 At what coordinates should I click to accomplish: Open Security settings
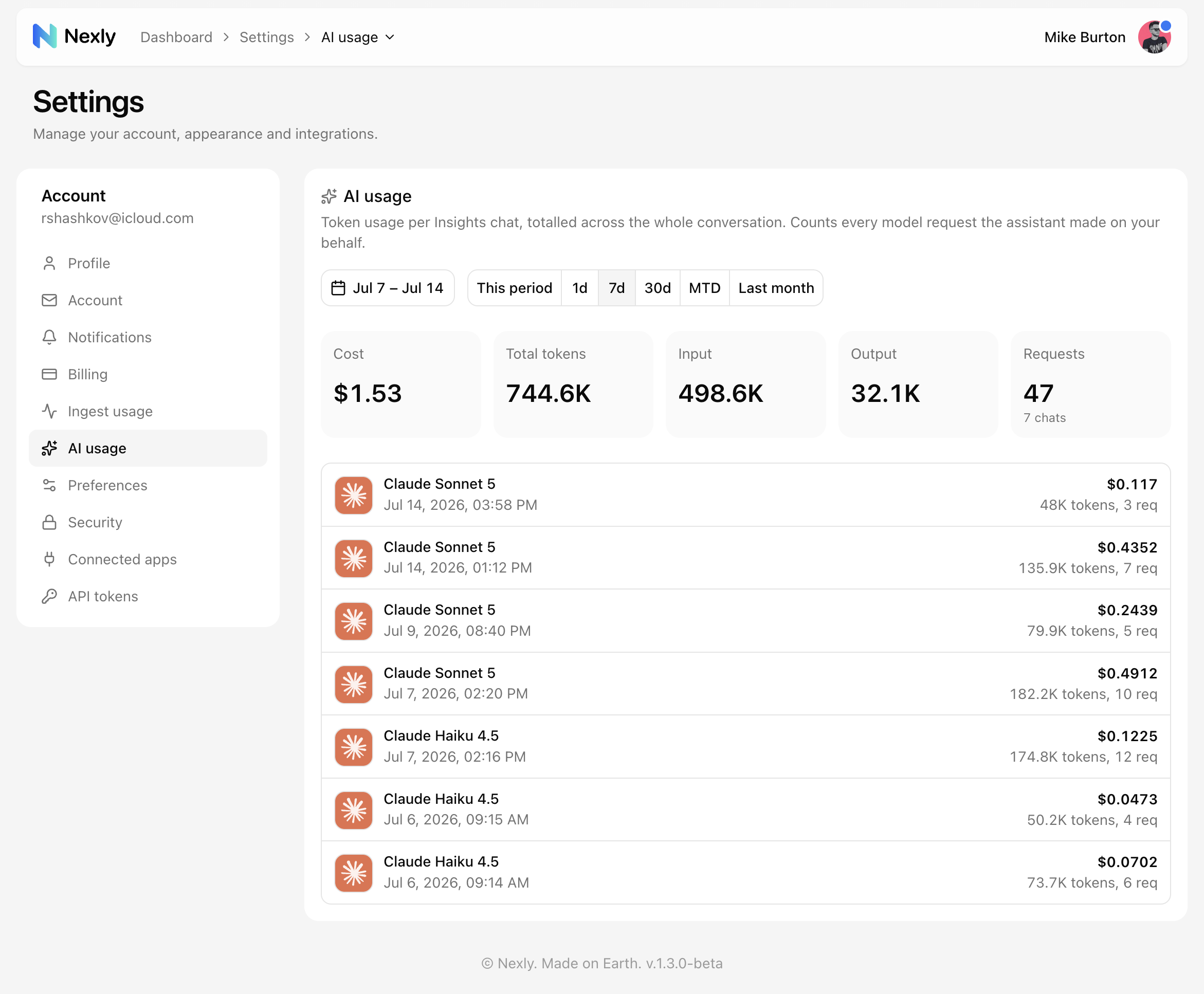148,522
